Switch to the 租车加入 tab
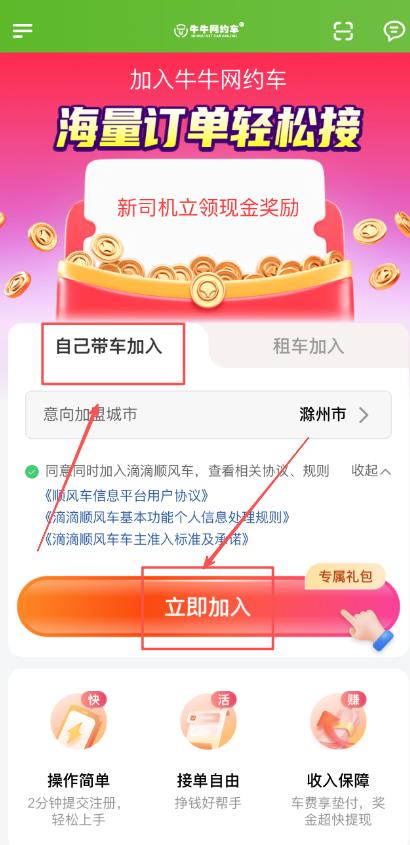Image resolution: width=410 pixels, height=845 pixels. point(308,347)
